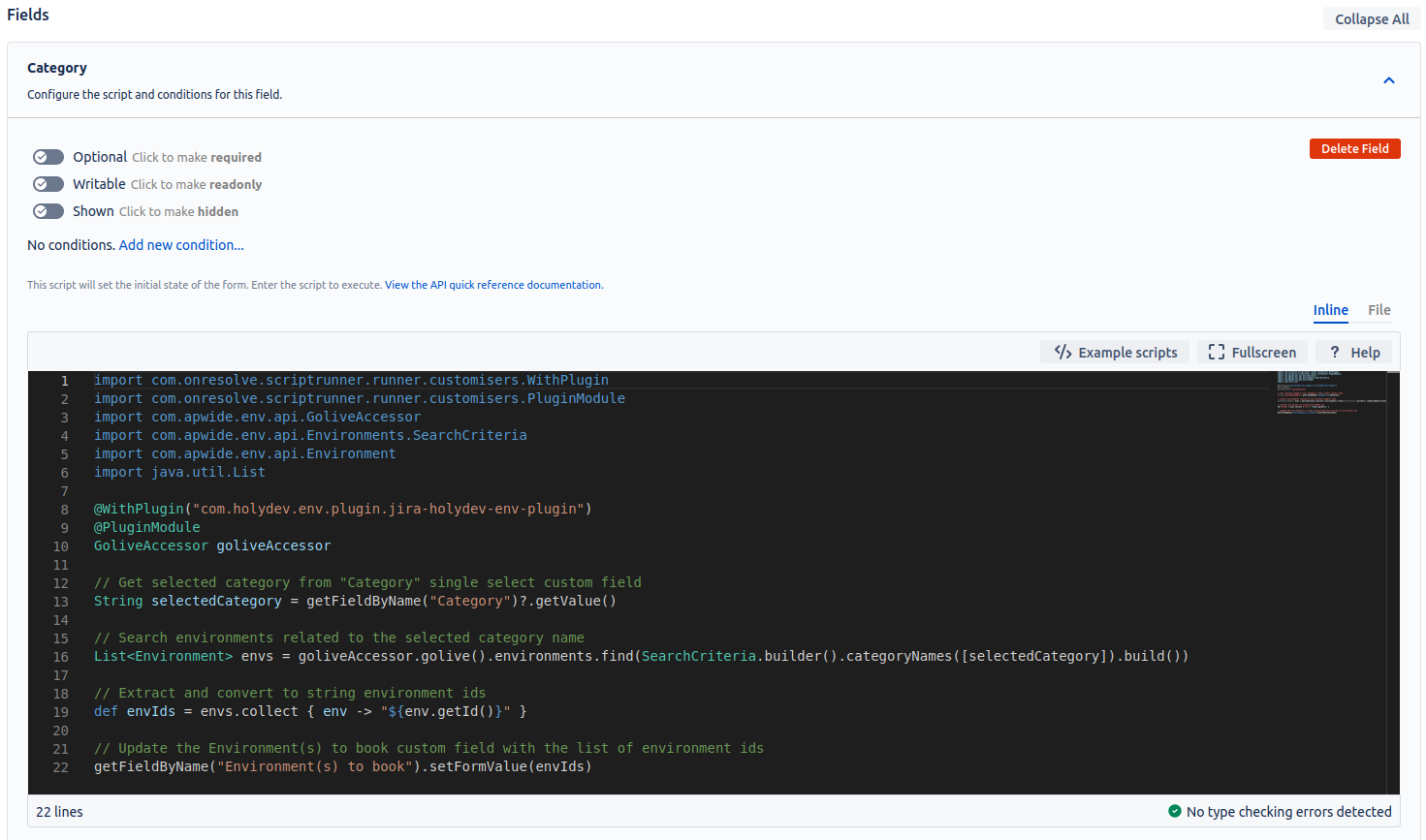Click the code minimap preview

(x=1328, y=392)
